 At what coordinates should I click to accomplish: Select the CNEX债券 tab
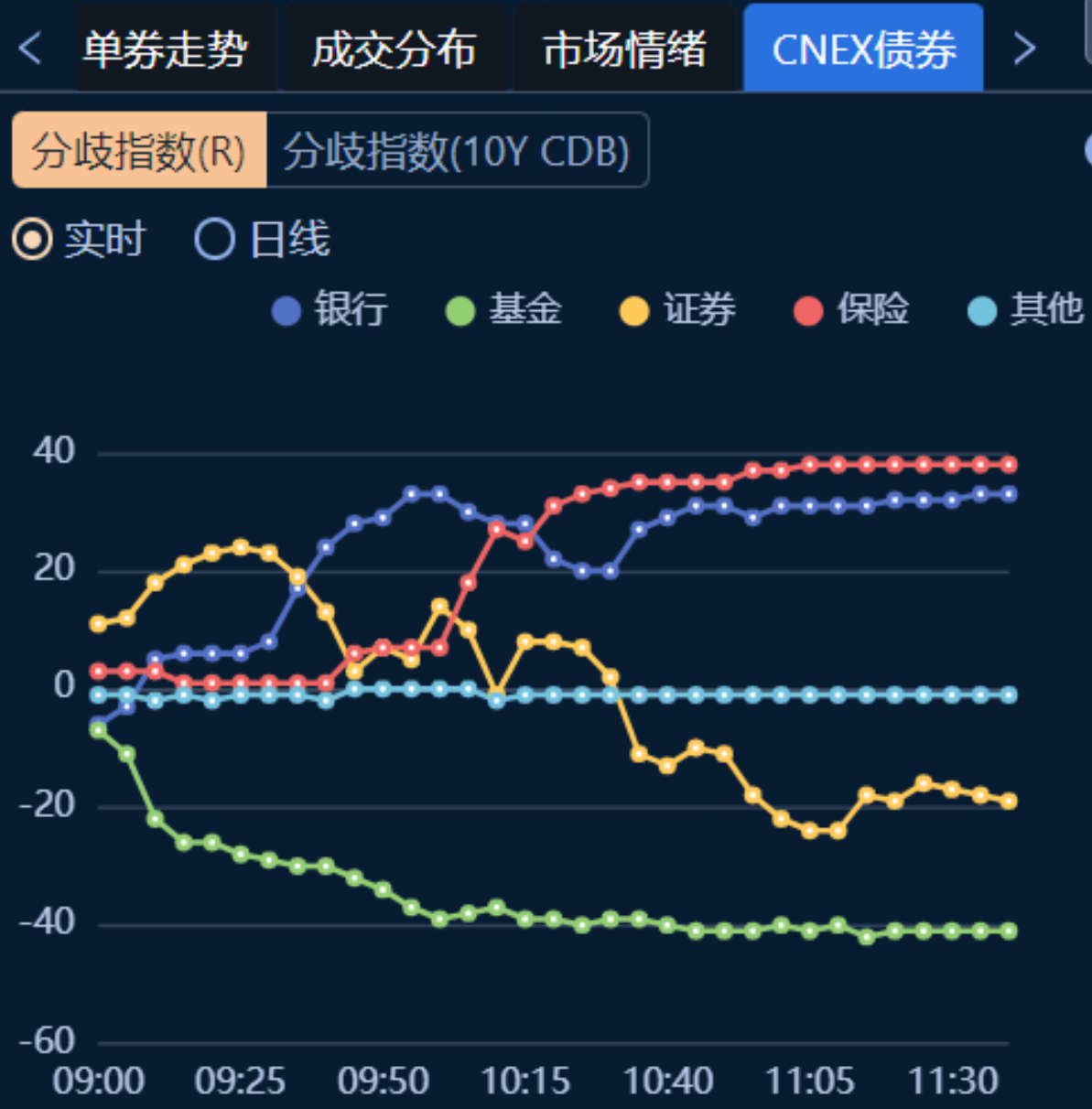click(x=864, y=48)
